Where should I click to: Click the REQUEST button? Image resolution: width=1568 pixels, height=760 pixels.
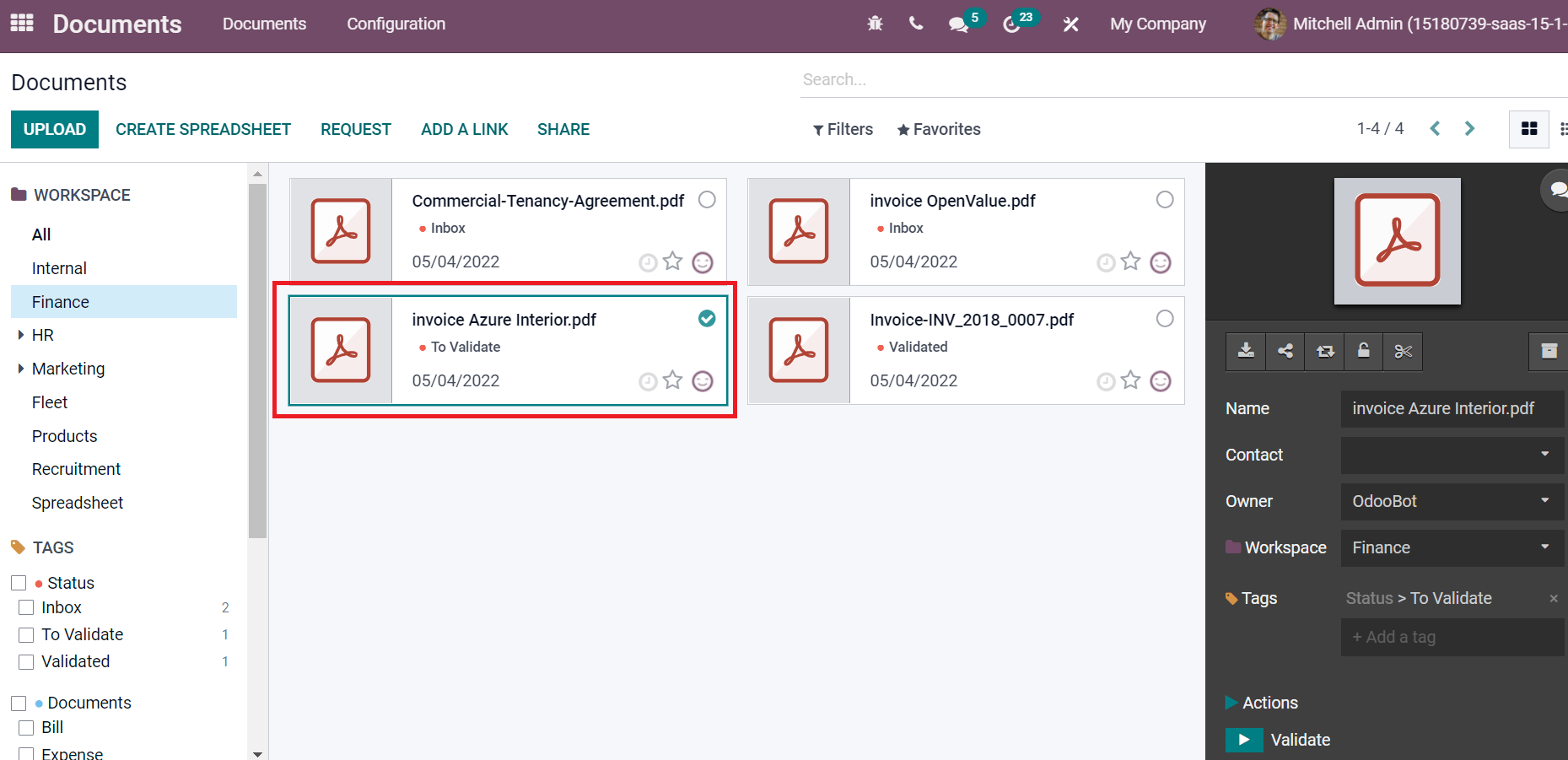[x=356, y=129]
